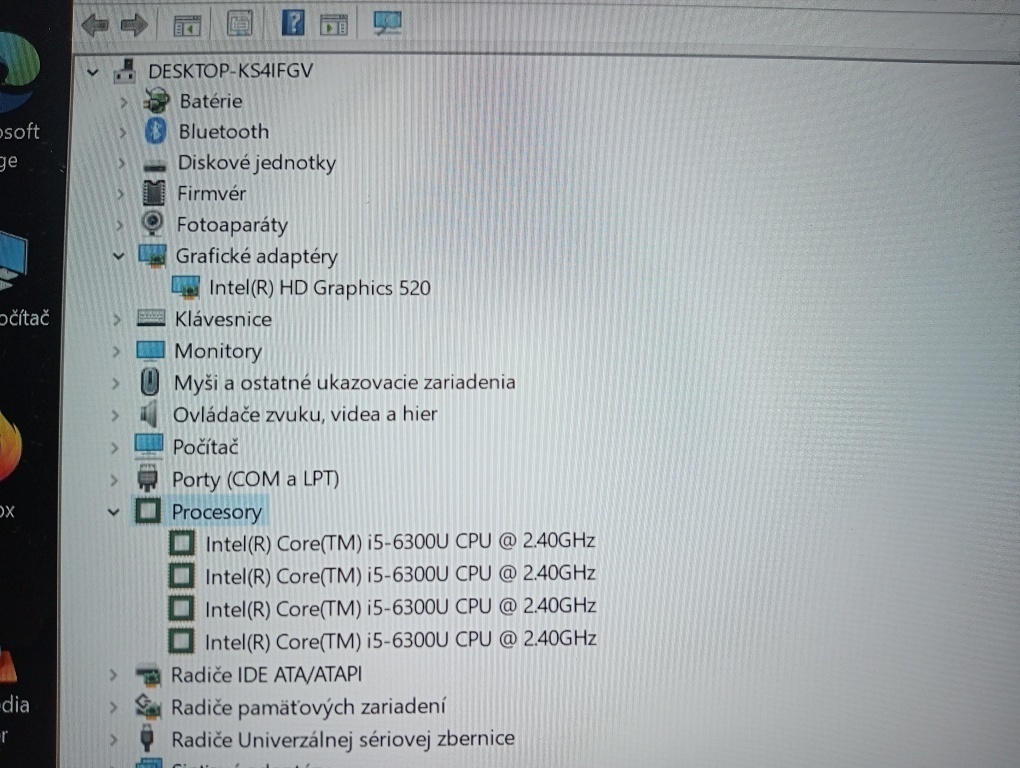Select the first Intel Core i5-6300U processor

point(400,541)
